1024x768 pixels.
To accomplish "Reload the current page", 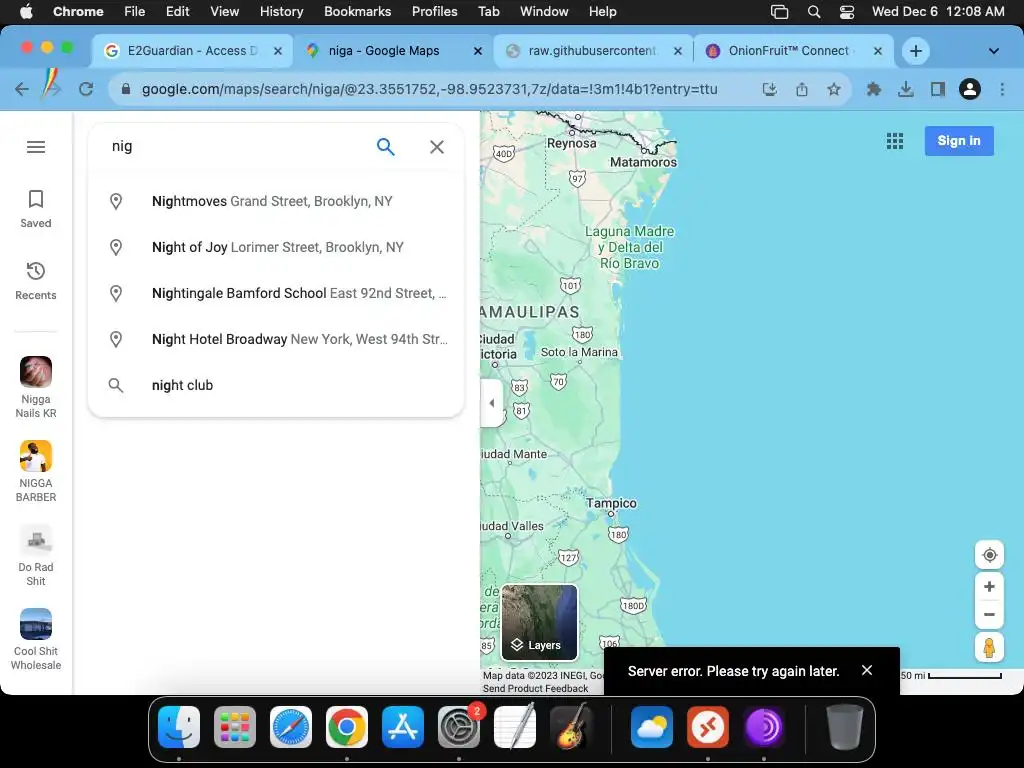I will click(x=86, y=89).
